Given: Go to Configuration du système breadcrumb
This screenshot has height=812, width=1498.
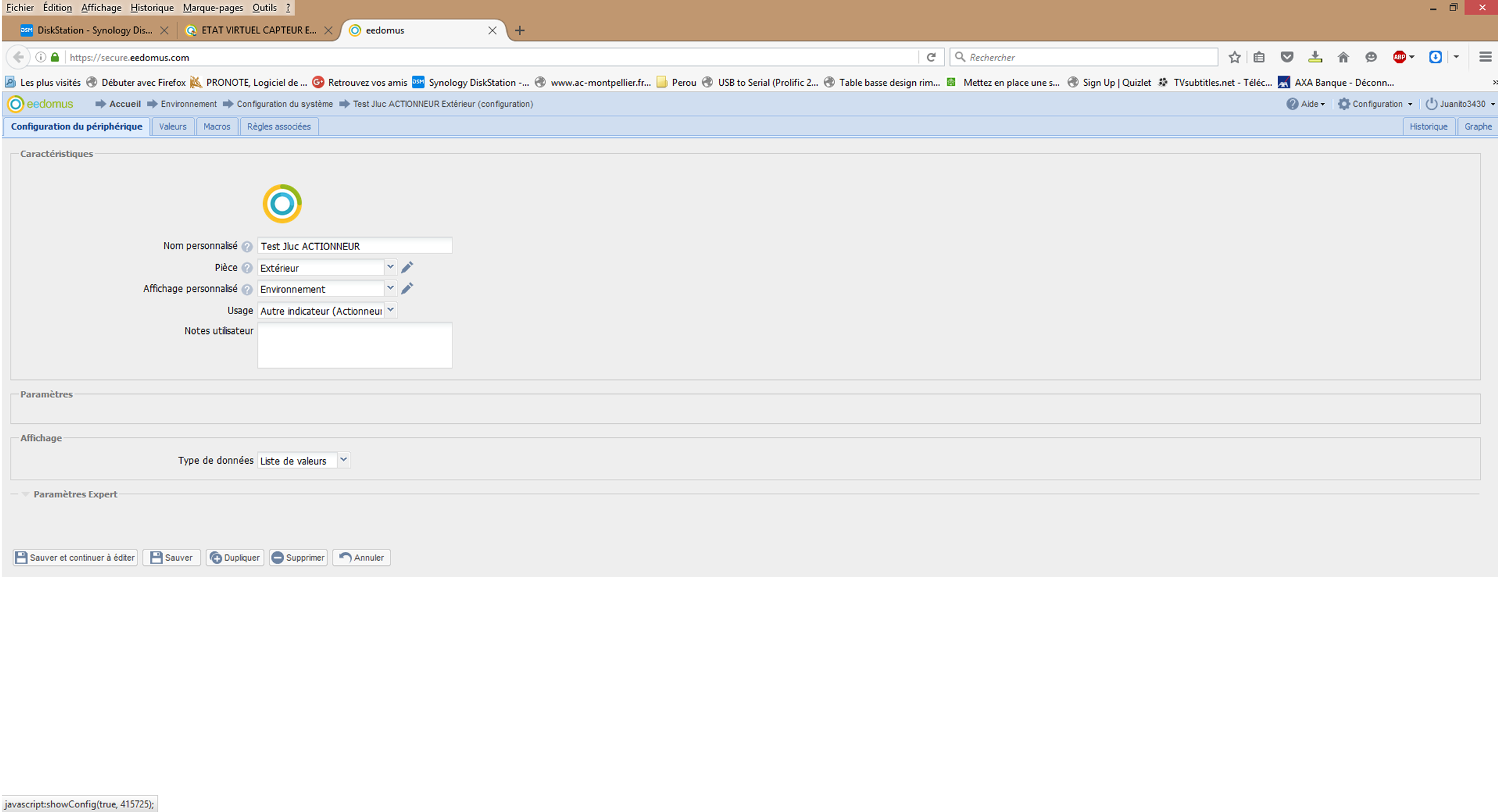Looking at the screenshot, I should point(285,104).
